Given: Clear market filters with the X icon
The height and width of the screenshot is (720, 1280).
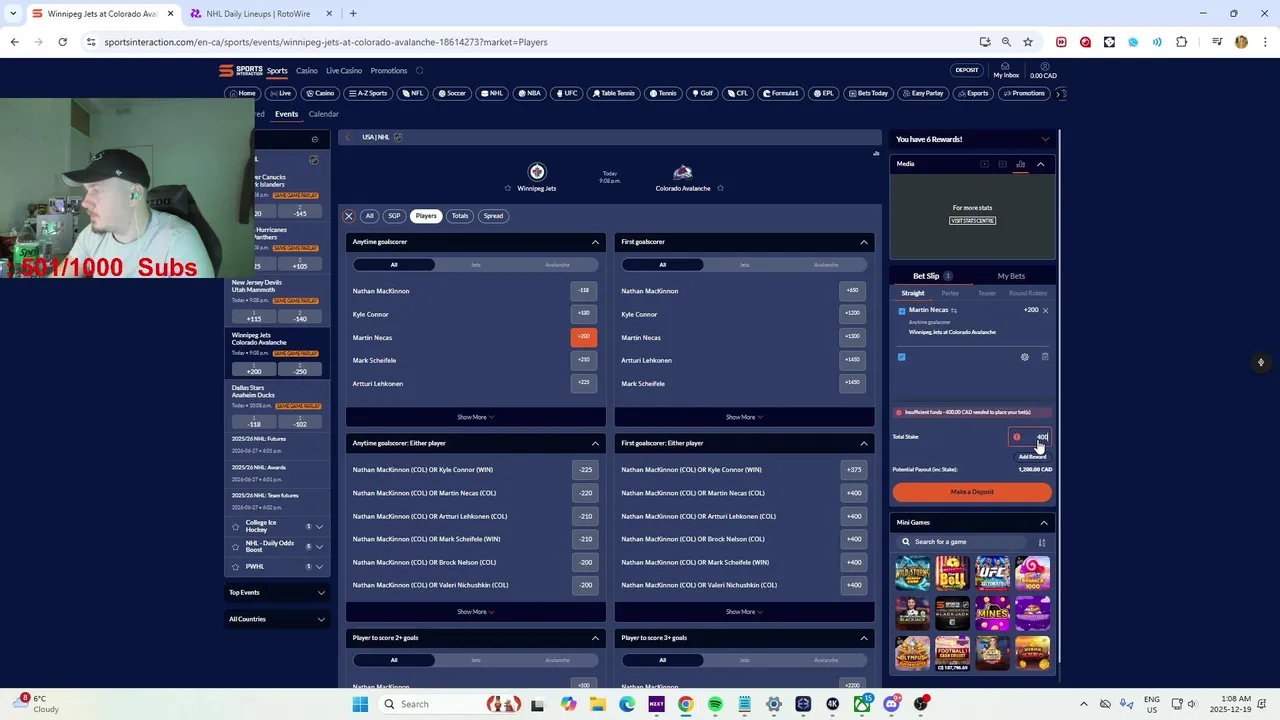Looking at the screenshot, I should click(x=349, y=216).
